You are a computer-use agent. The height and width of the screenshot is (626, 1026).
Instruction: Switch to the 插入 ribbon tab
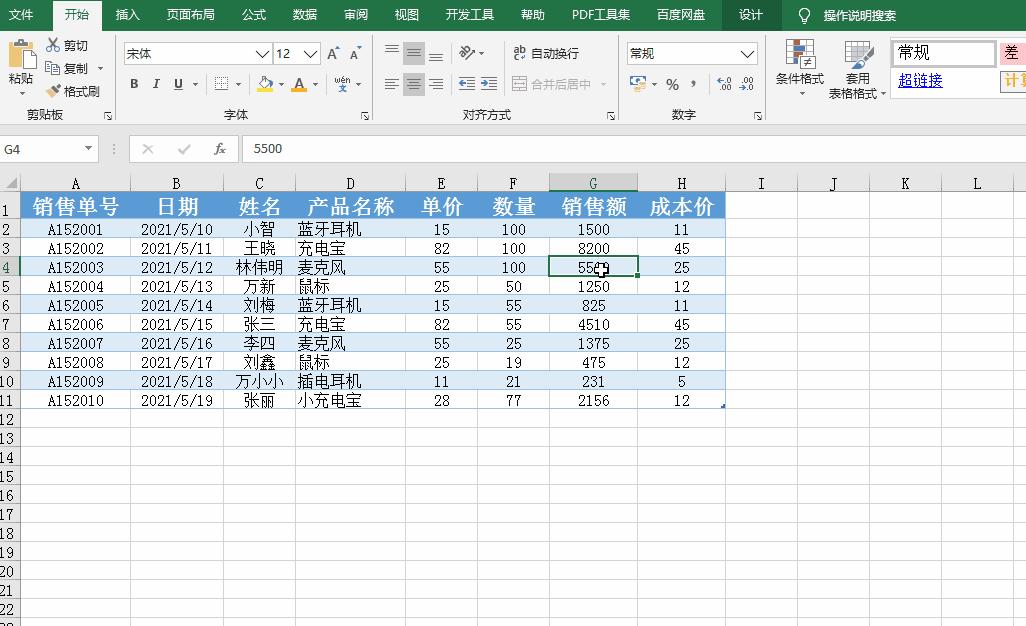126,16
